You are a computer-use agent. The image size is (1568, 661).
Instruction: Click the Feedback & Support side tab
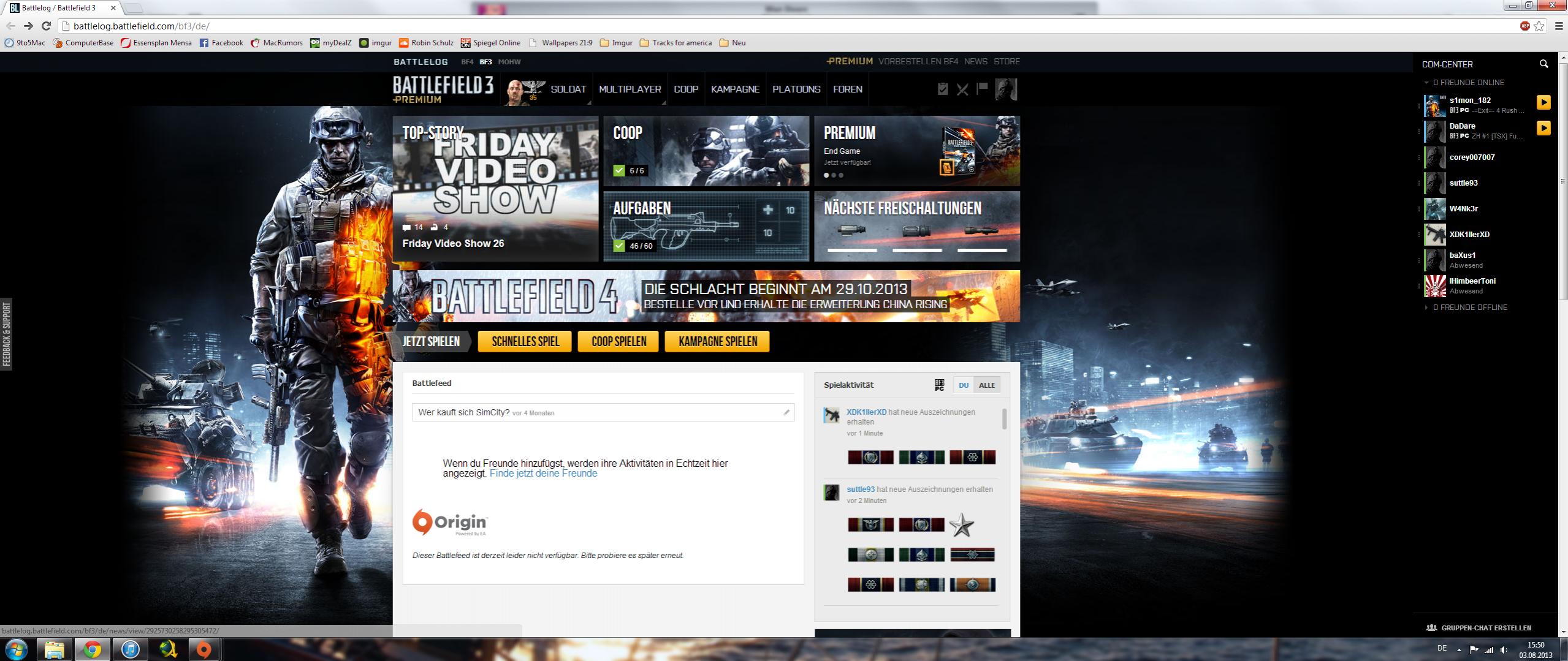[7, 334]
